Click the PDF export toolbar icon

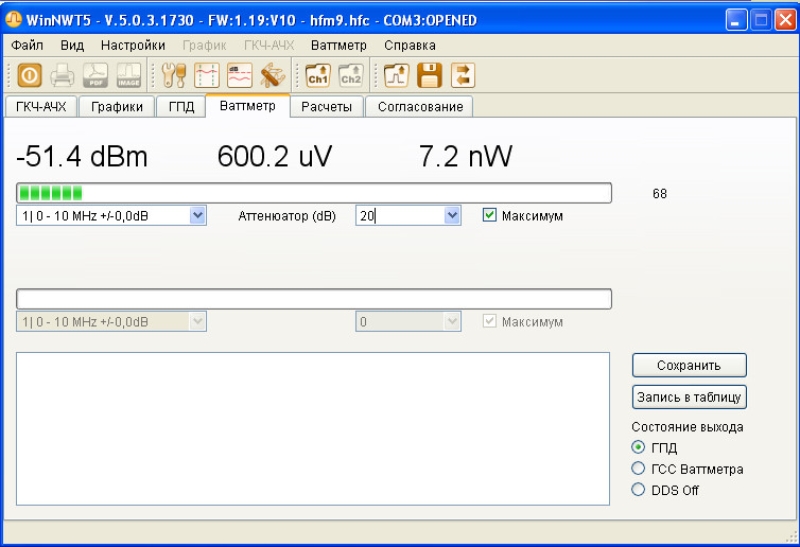[x=95, y=76]
